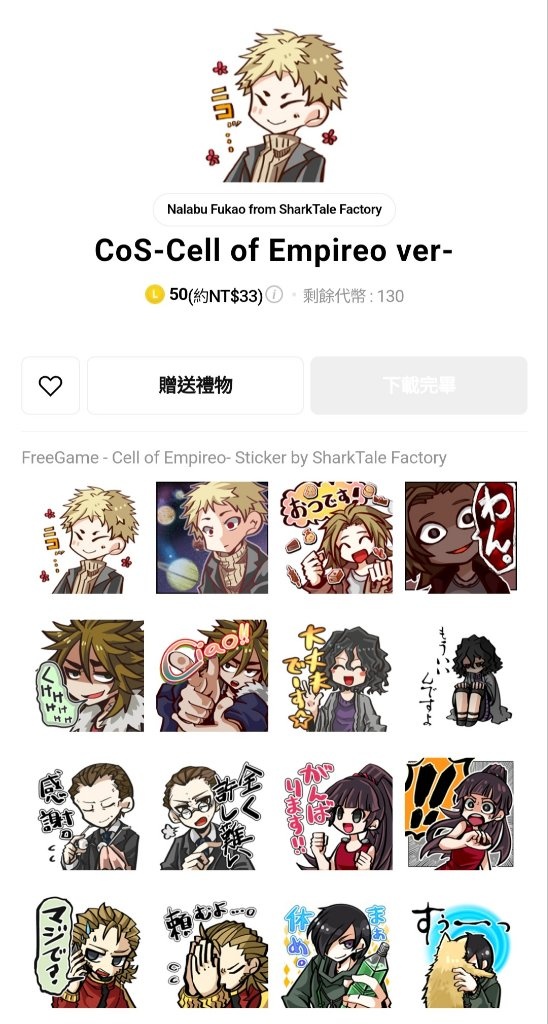
Task: Tap the gold coin icon beside 50
Action: pos(154,295)
